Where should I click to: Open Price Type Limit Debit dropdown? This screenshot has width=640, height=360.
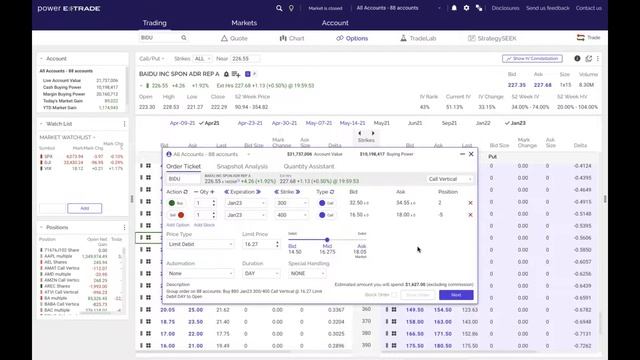pyautogui.click(x=200, y=244)
